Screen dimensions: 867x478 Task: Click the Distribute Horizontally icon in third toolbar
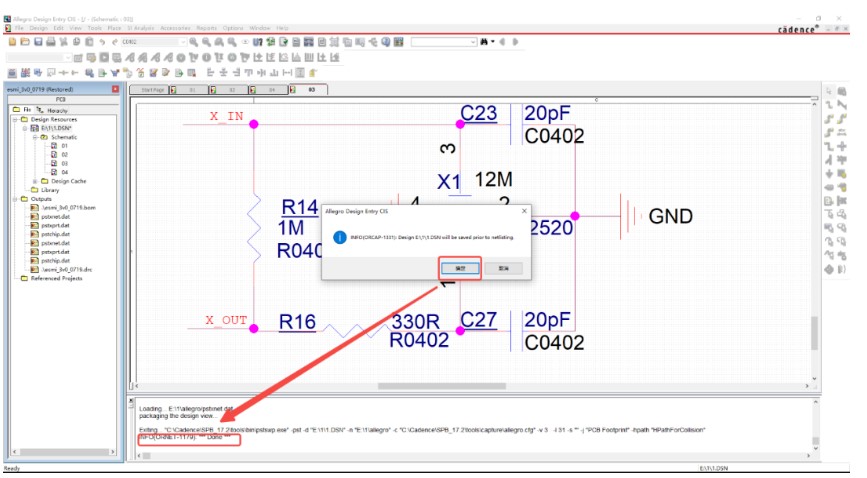[288, 72]
